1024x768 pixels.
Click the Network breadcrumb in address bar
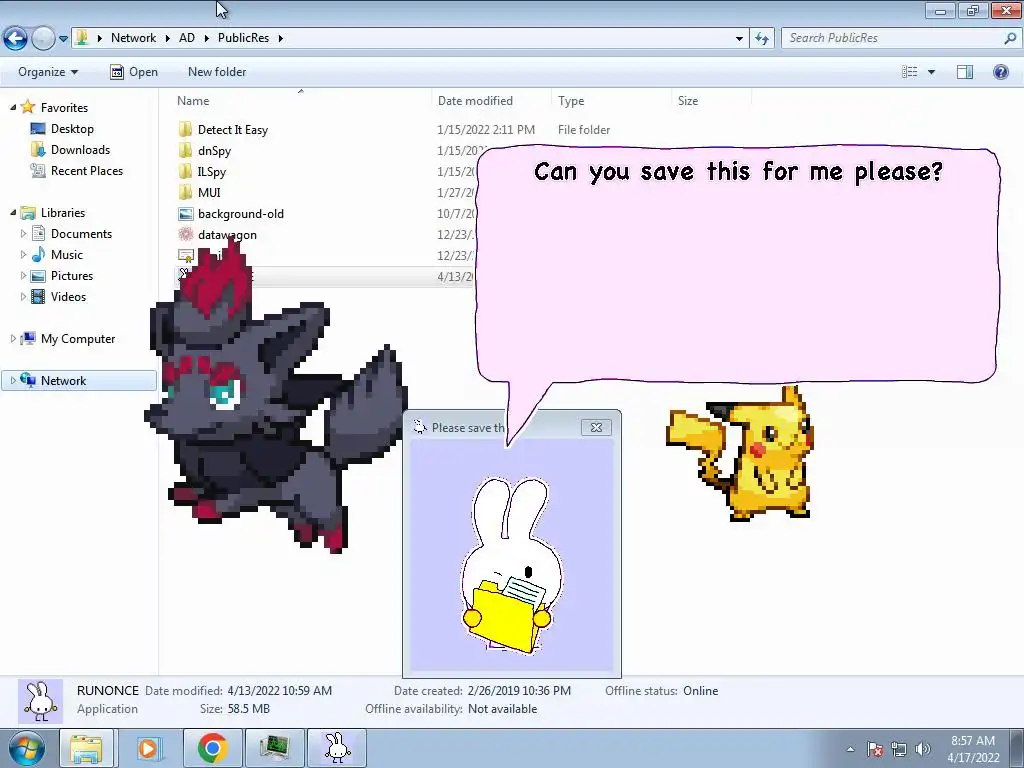coord(133,38)
